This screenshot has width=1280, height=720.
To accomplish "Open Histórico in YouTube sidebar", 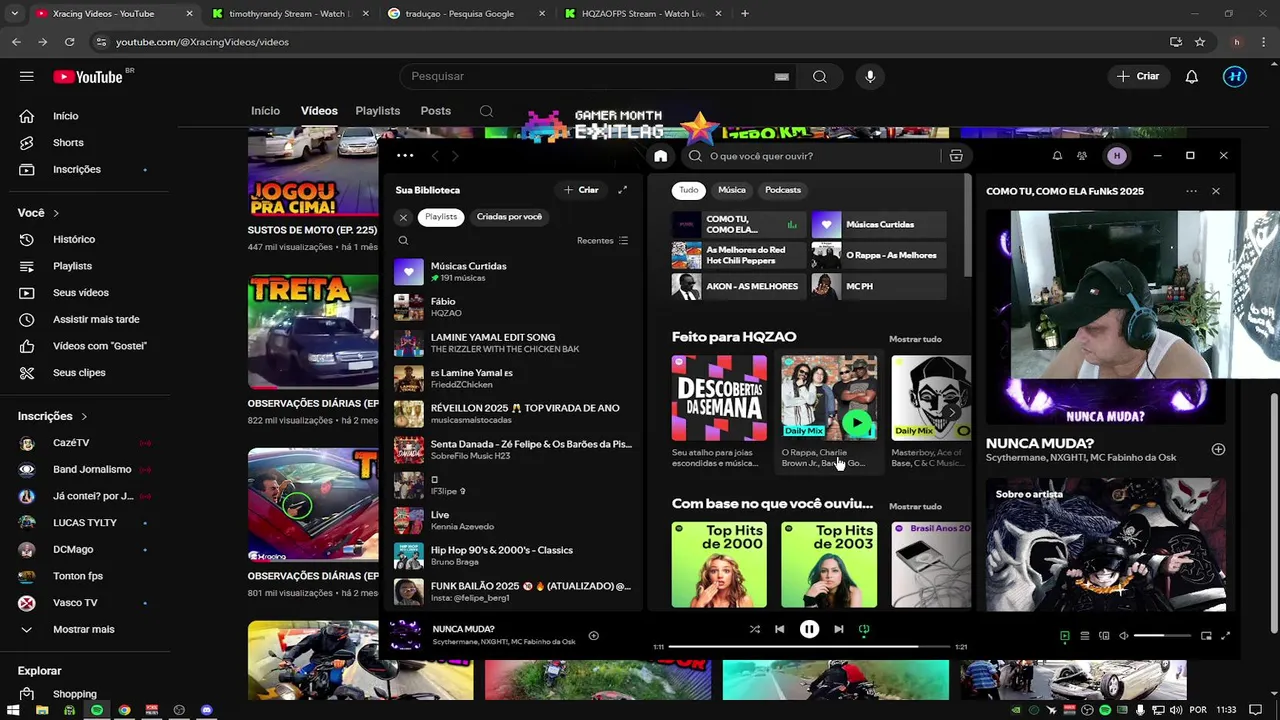I will click(74, 240).
